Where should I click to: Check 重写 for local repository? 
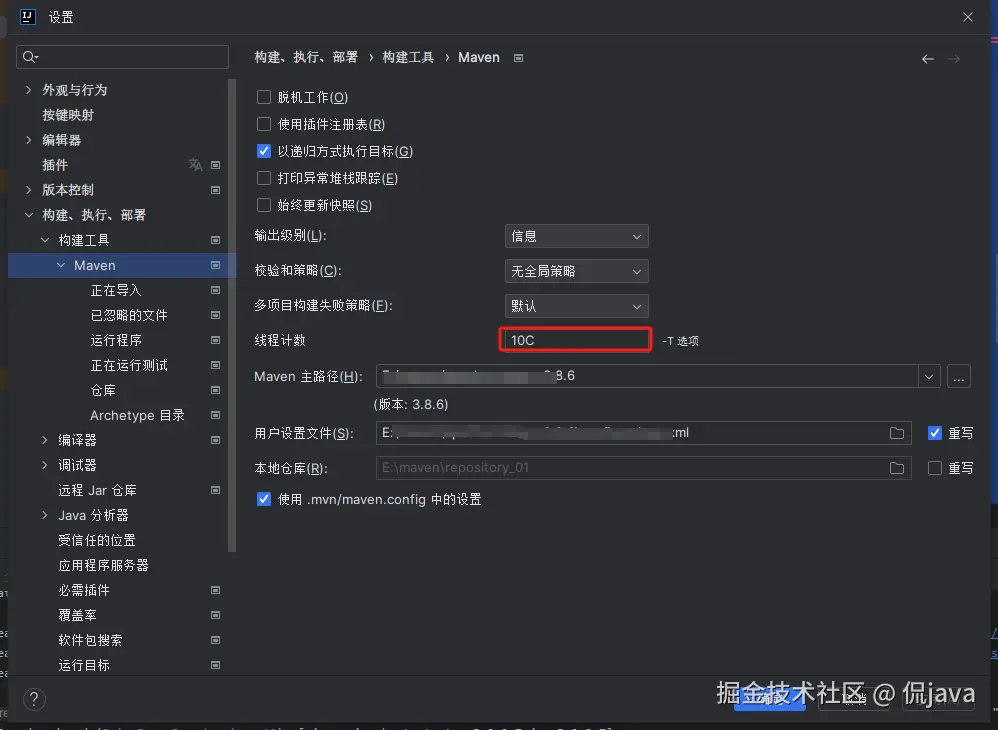click(x=934, y=468)
